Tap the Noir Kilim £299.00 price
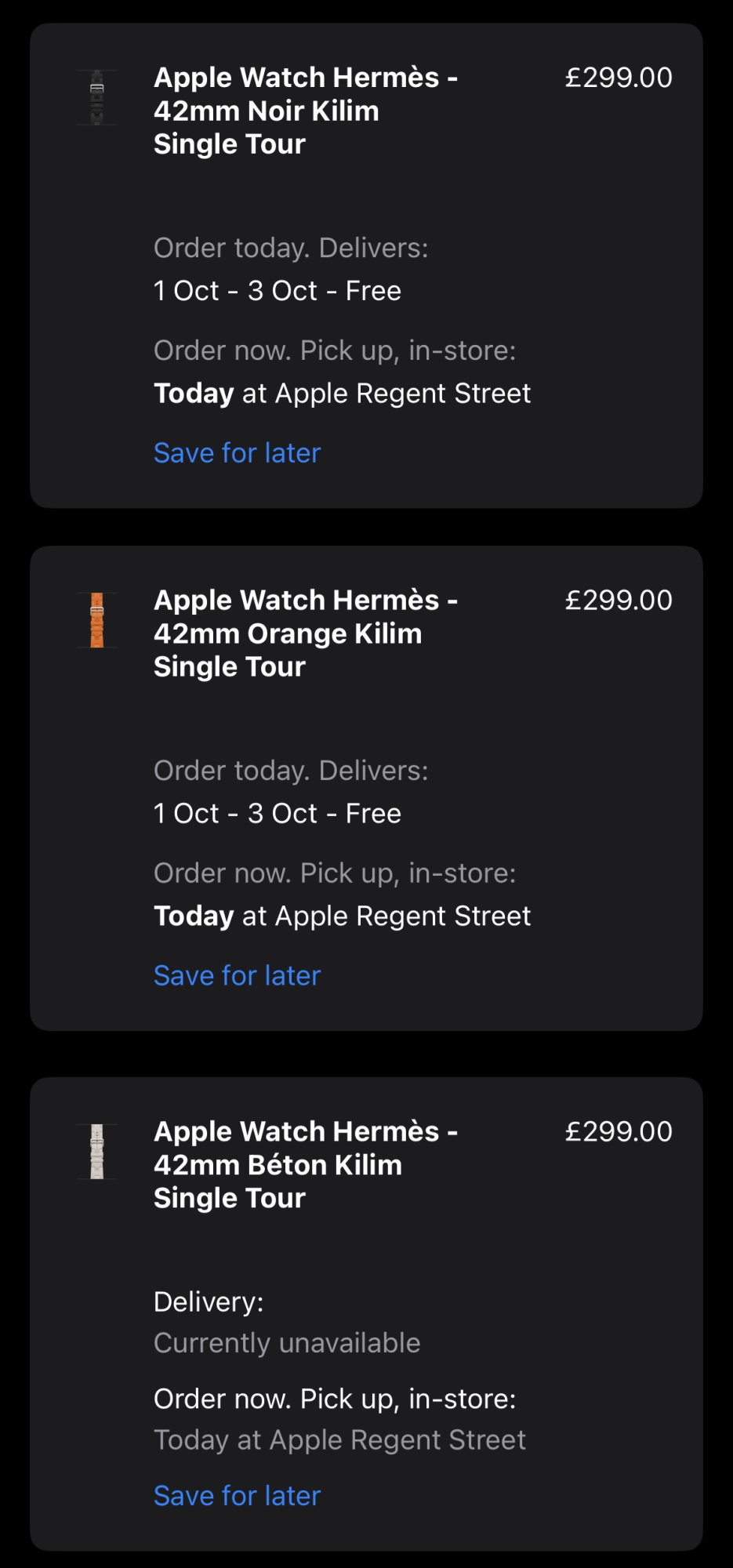This screenshot has width=733, height=1568. coord(619,78)
